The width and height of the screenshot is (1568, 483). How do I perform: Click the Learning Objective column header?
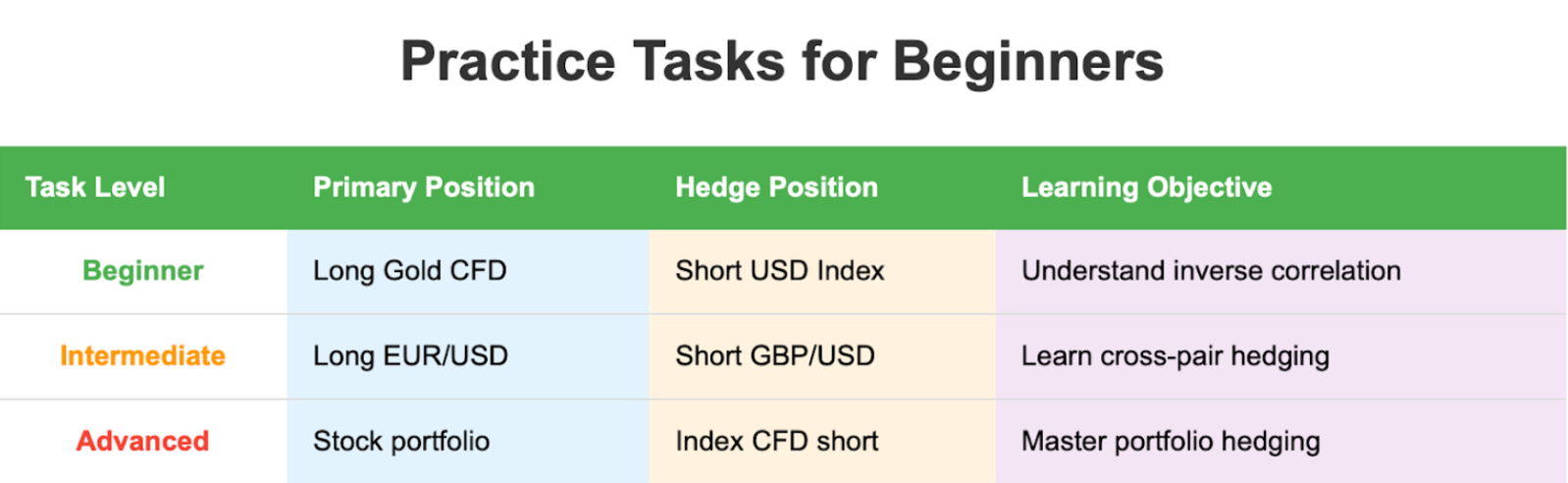click(1146, 188)
